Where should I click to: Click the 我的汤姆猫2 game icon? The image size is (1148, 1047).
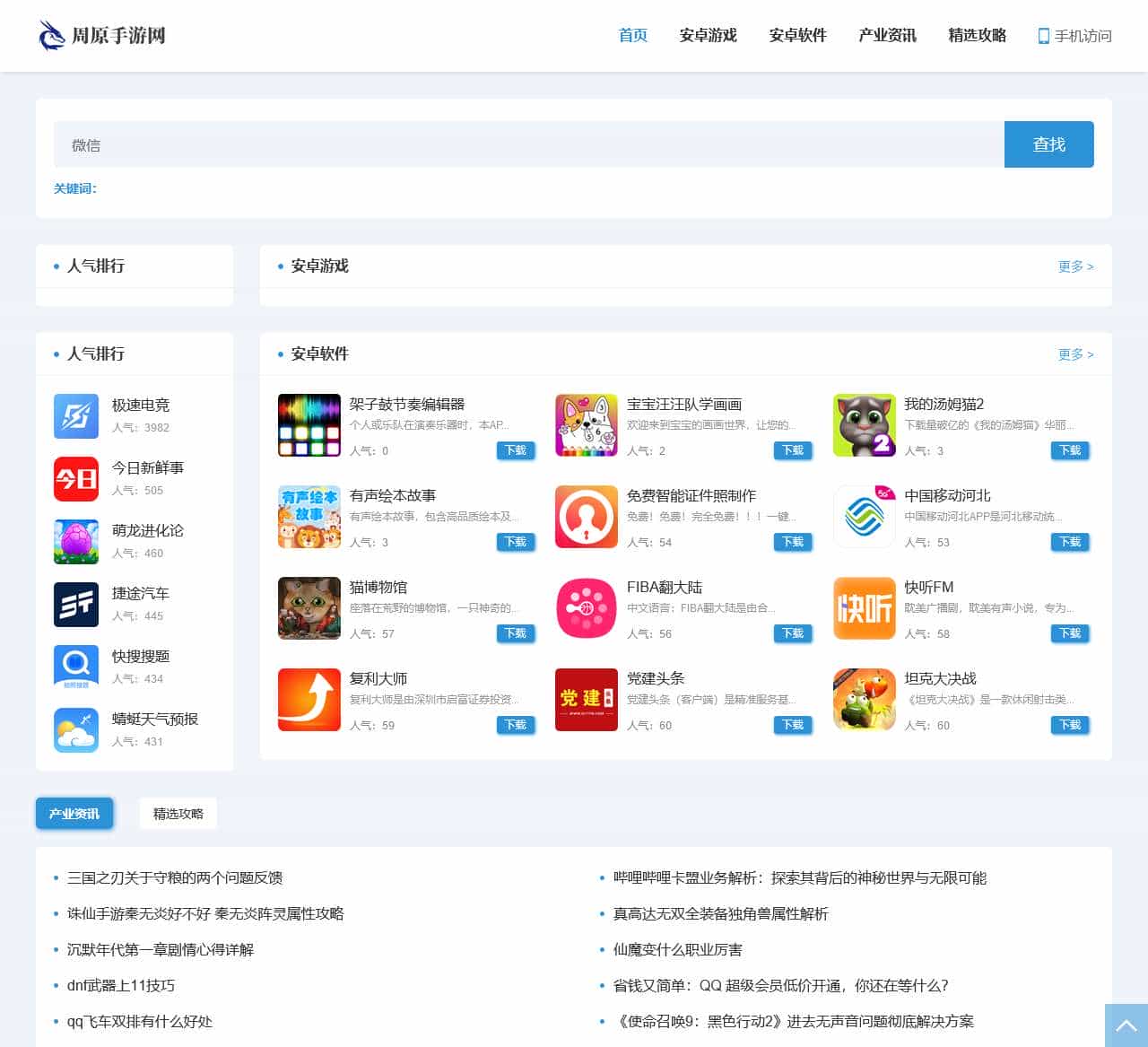coord(864,425)
